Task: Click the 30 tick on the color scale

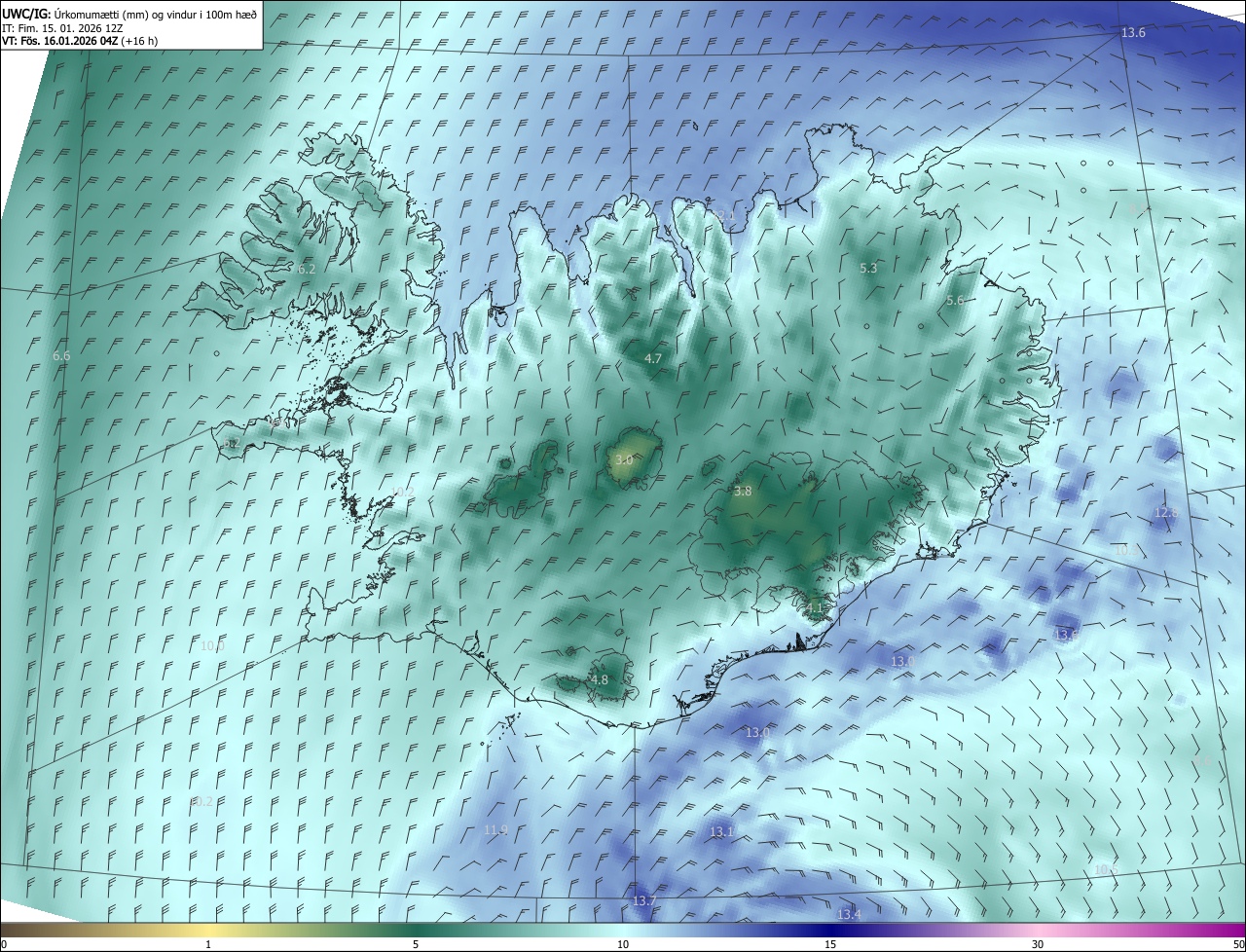Action: pyautogui.click(x=1038, y=944)
